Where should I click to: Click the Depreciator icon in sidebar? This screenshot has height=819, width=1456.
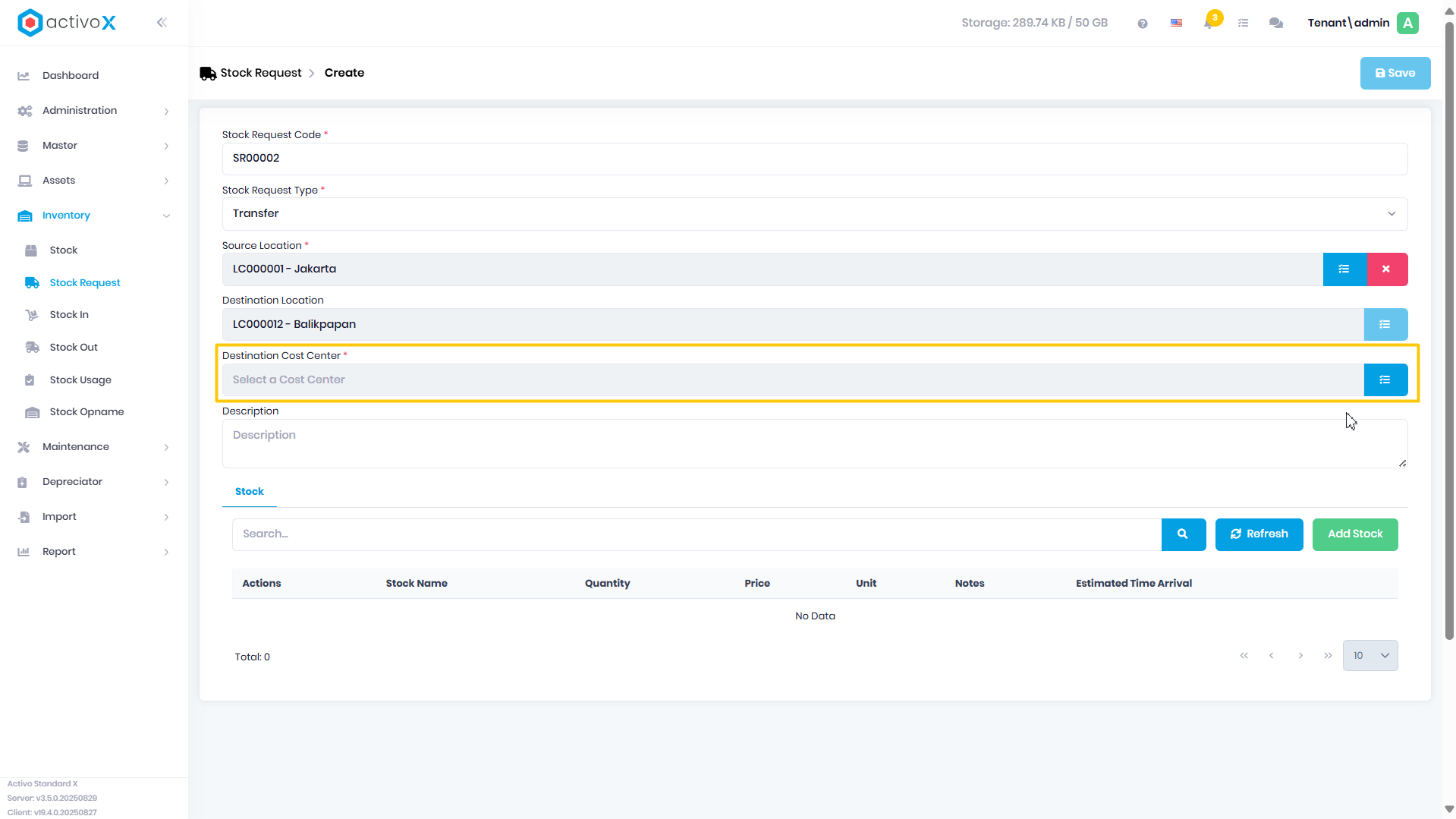point(23,482)
